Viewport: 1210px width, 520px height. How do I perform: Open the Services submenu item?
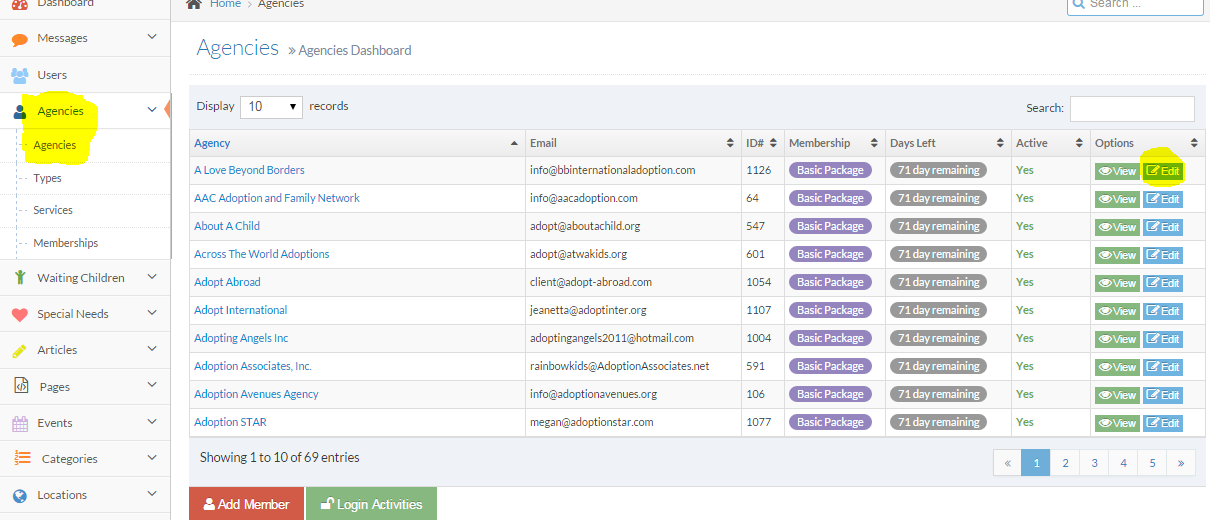(53, 210)
